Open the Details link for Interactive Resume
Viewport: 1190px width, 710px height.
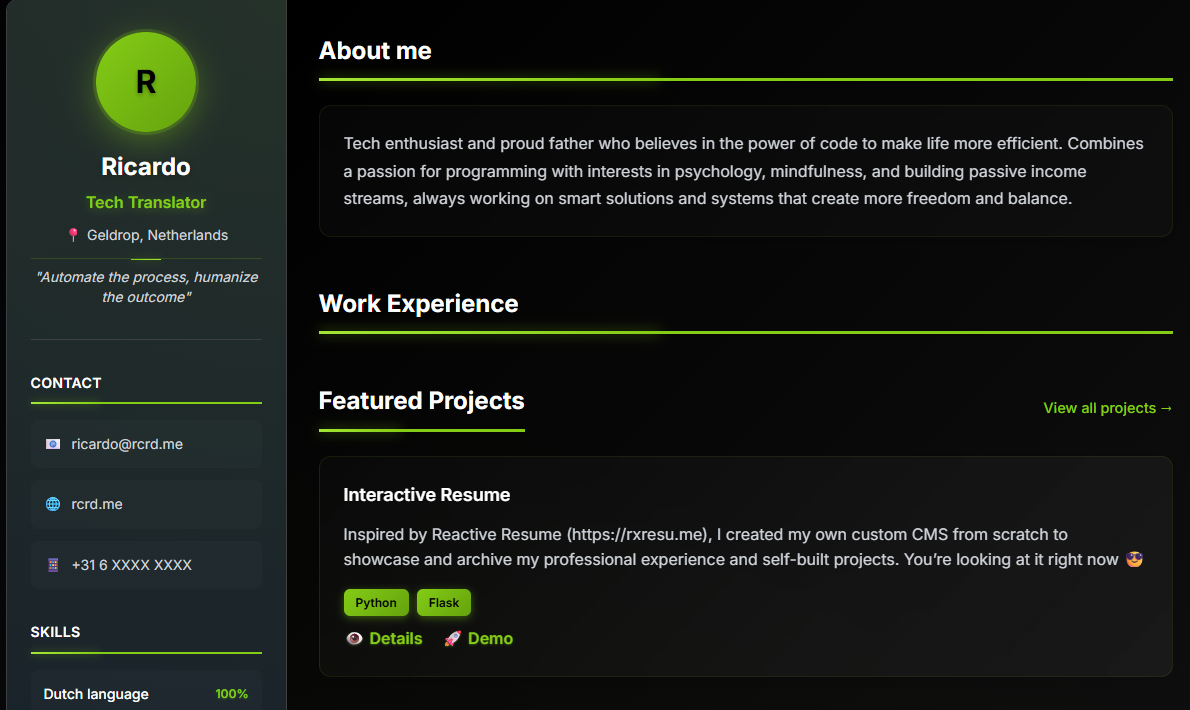click(395, 638)
